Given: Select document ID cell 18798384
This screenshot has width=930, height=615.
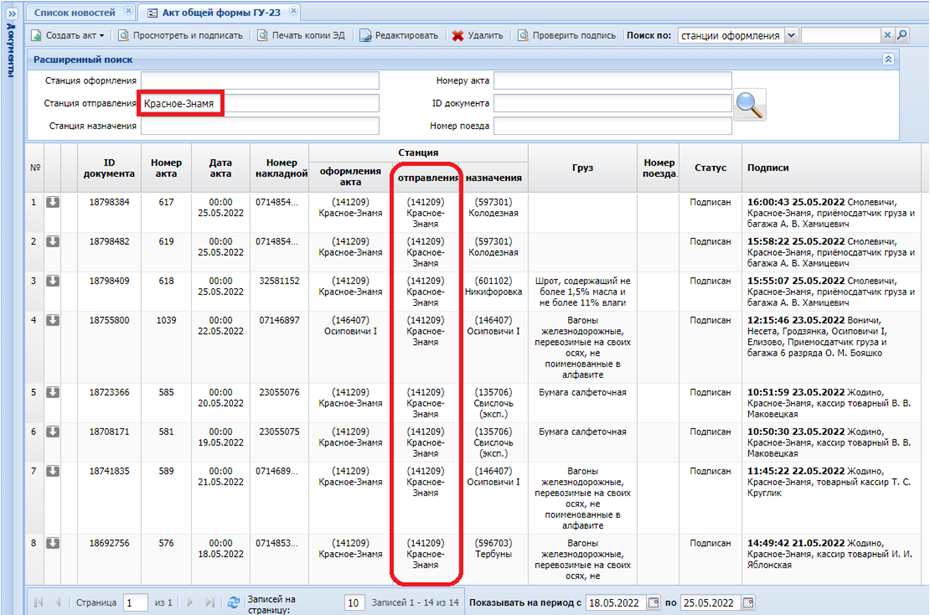Looking at the screenshot, I should (109, 202).
